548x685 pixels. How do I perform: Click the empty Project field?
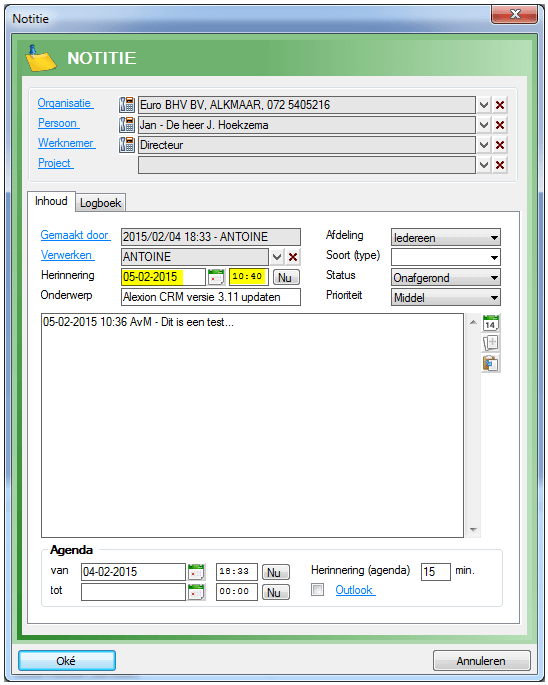click(x=307, y=165)
